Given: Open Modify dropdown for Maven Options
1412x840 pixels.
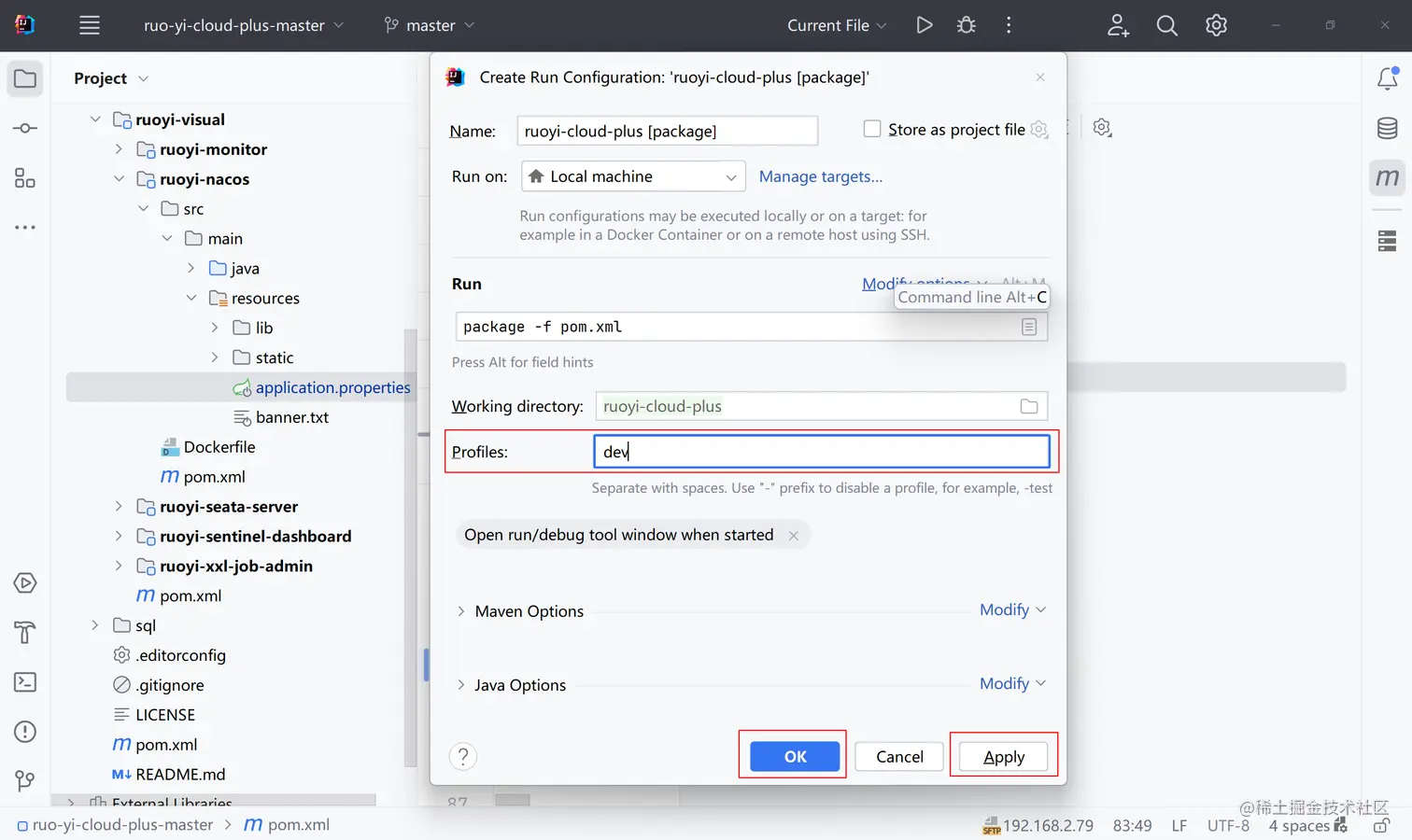Looking at the screenshot, I should click(x=1013, y=609).
